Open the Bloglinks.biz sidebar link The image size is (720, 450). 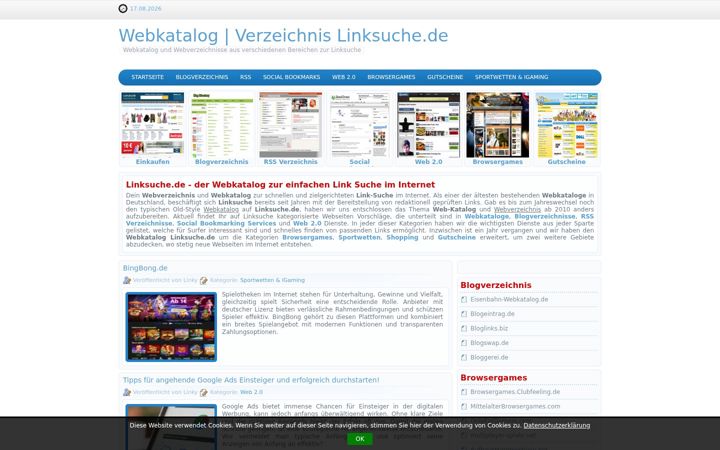tap(489, 328)
